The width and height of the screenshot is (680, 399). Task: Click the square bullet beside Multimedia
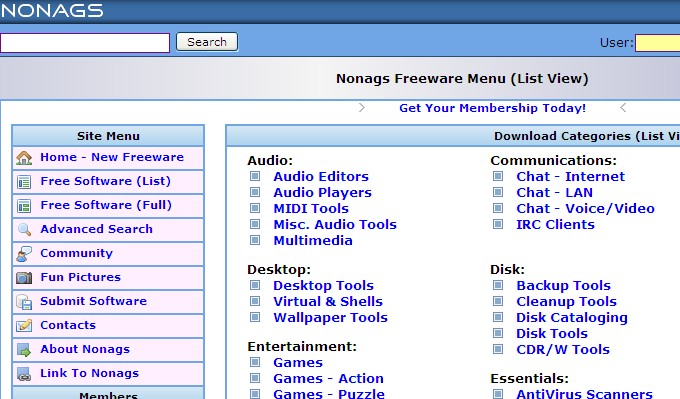255,240
